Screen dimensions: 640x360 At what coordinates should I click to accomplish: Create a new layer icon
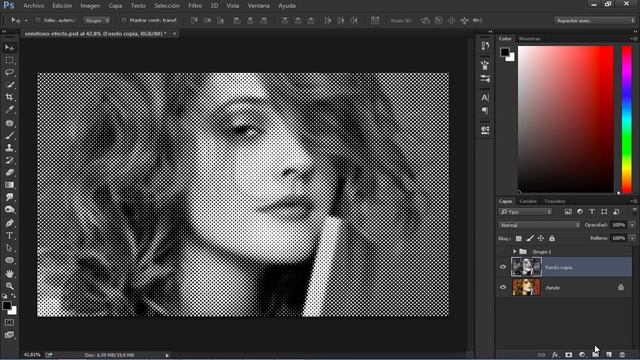coord(609,355)
